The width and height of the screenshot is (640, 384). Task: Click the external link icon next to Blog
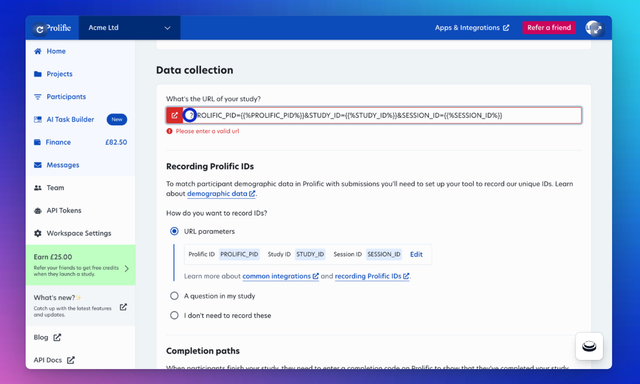click(57, 337)
